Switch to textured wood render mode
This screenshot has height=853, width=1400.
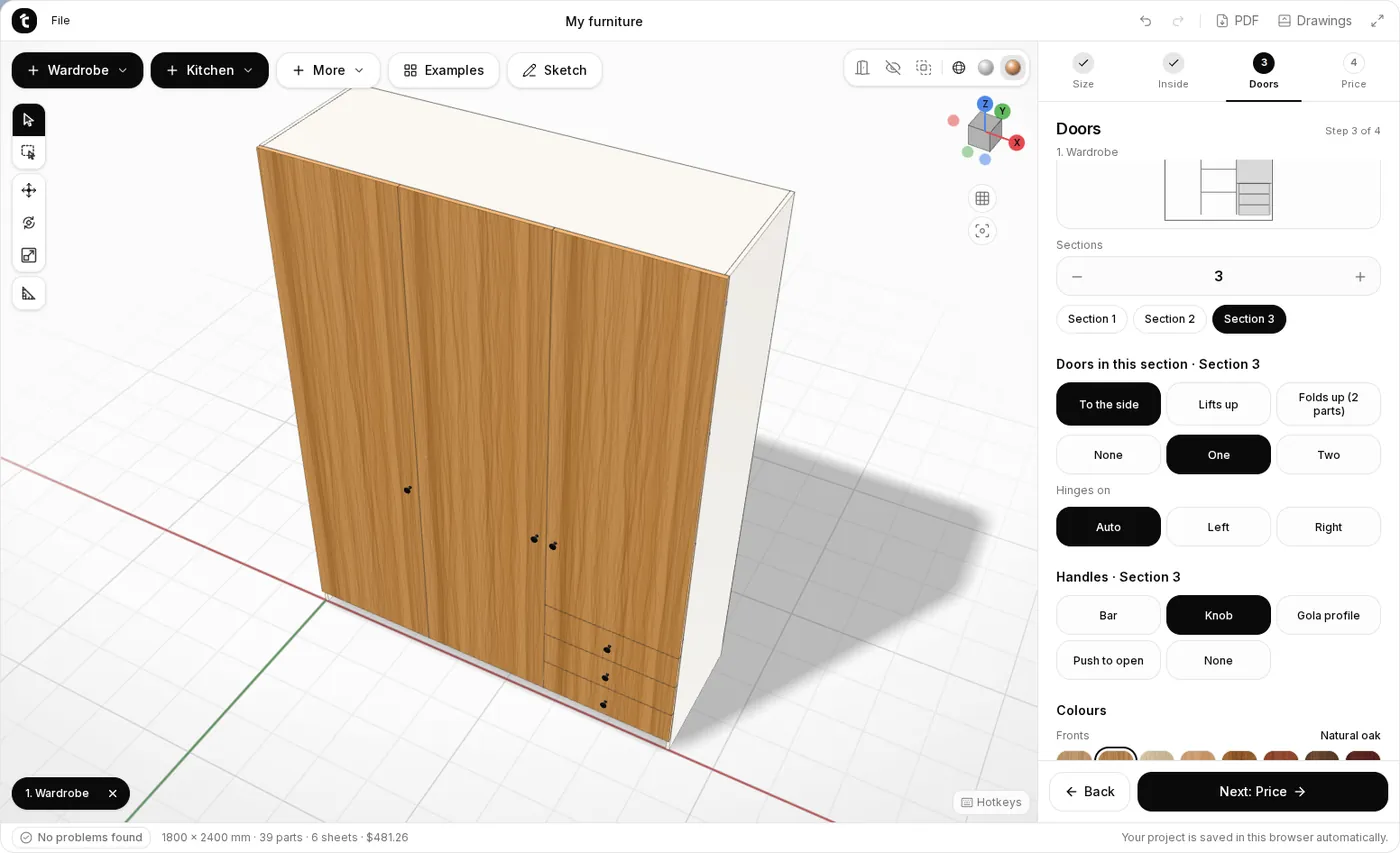tap(1013, 68)
